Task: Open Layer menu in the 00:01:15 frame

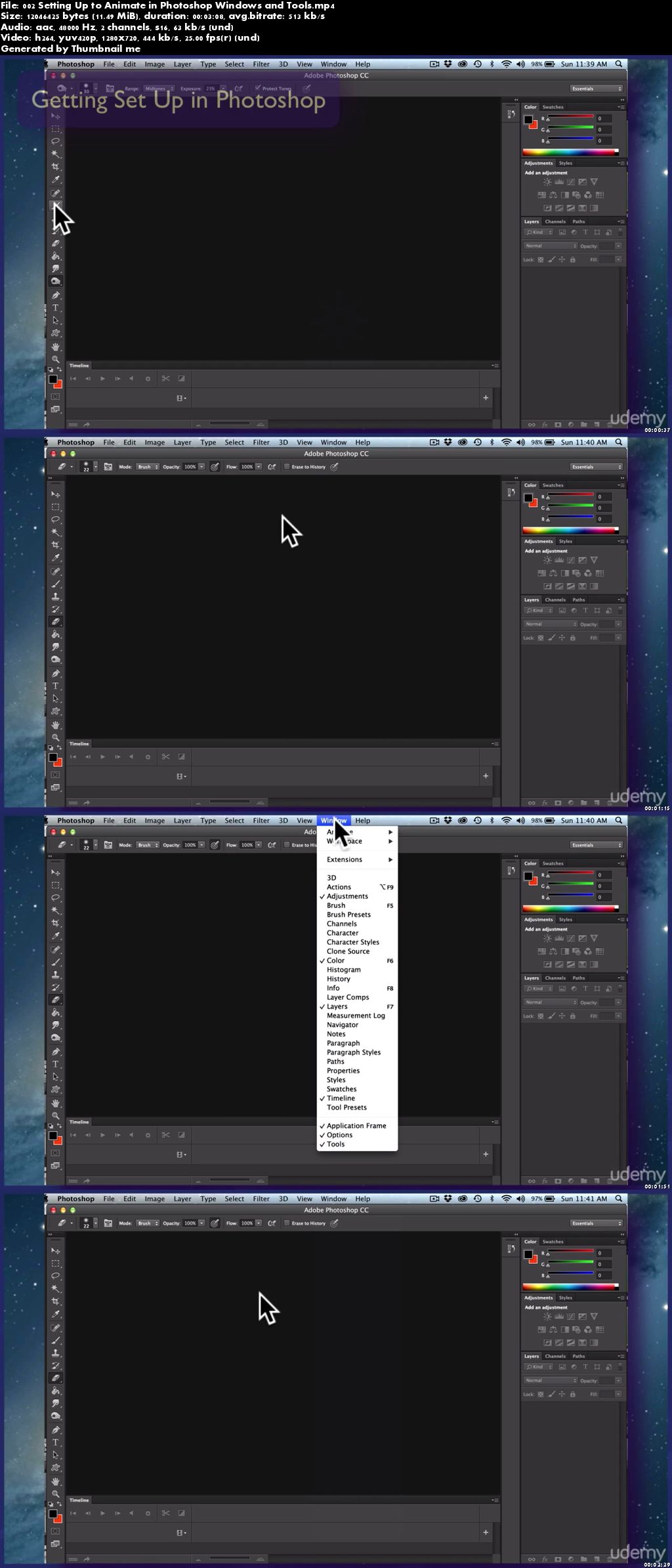Action: coord(182,443)
